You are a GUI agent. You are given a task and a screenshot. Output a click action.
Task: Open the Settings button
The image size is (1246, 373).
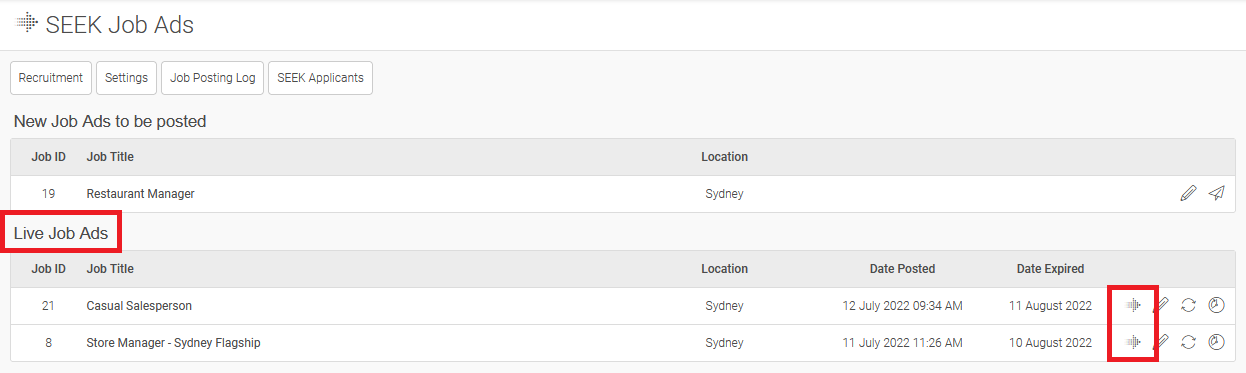[127, 78]
